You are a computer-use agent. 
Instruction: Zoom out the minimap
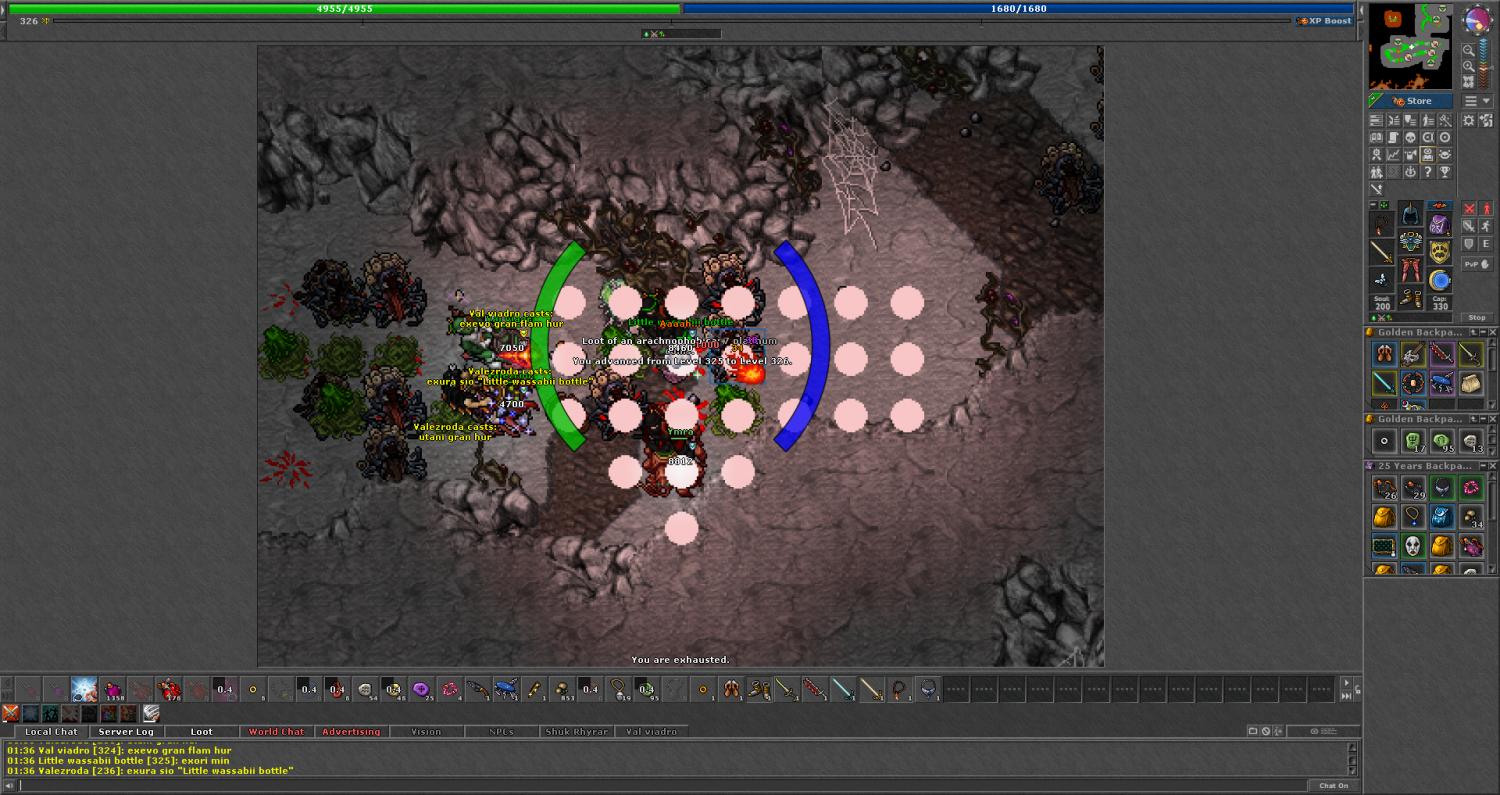[x=1468, y=51]
